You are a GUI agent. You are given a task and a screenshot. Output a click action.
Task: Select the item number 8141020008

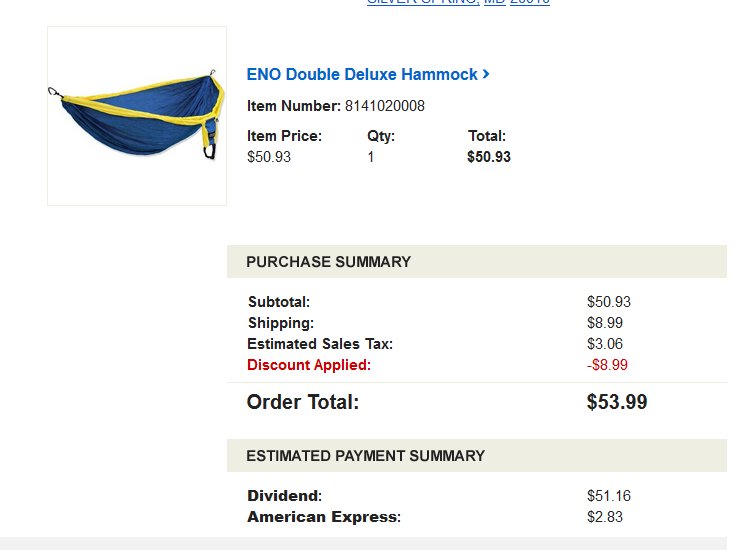click(385, 106)
